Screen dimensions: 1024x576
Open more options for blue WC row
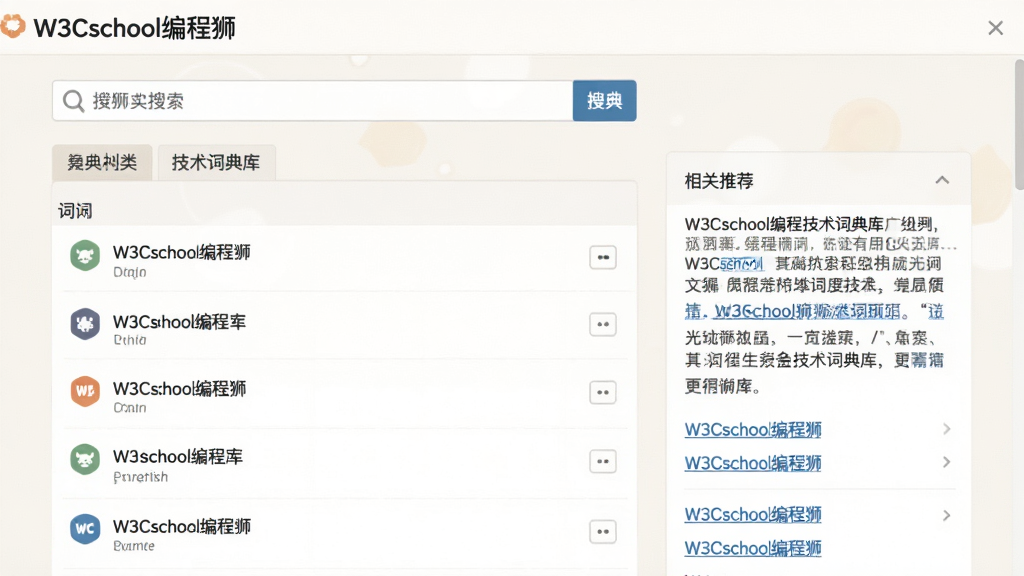pyautogui.click(x=603, y=532)
